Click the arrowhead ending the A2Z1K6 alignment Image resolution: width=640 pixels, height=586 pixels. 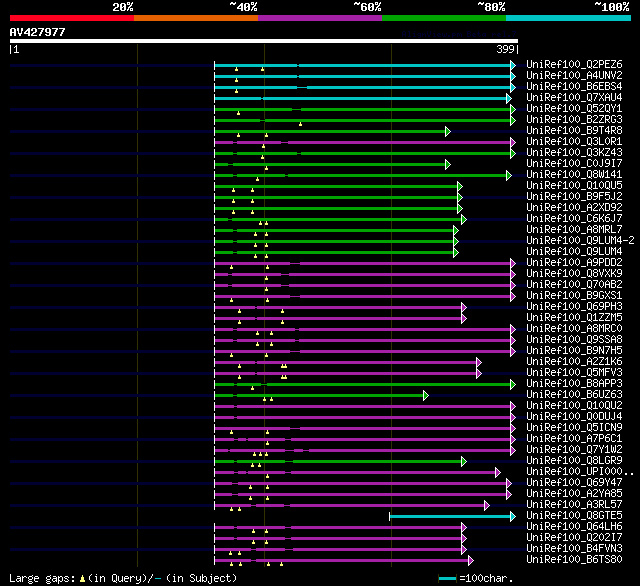479,362
